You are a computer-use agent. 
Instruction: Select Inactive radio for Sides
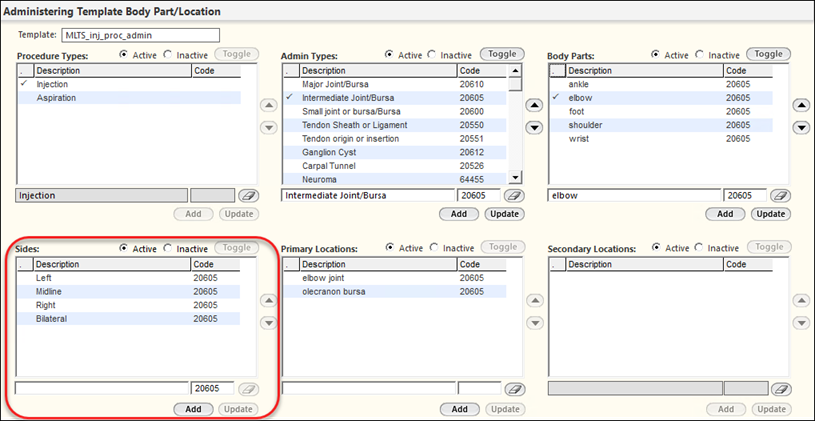click(167, 248)
